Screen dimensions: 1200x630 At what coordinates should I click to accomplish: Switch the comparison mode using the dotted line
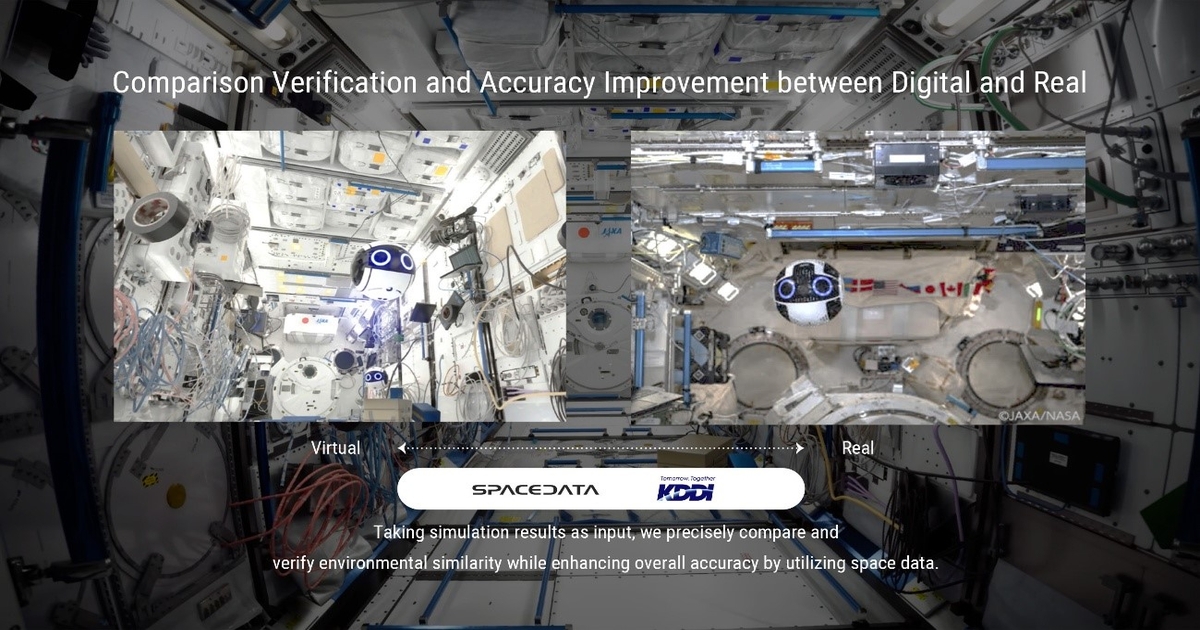(x=600, y=448)
